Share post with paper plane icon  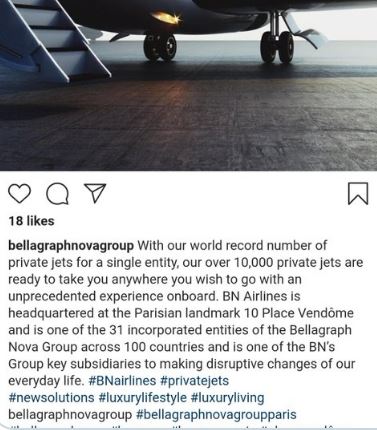click(x=95, y=193)
